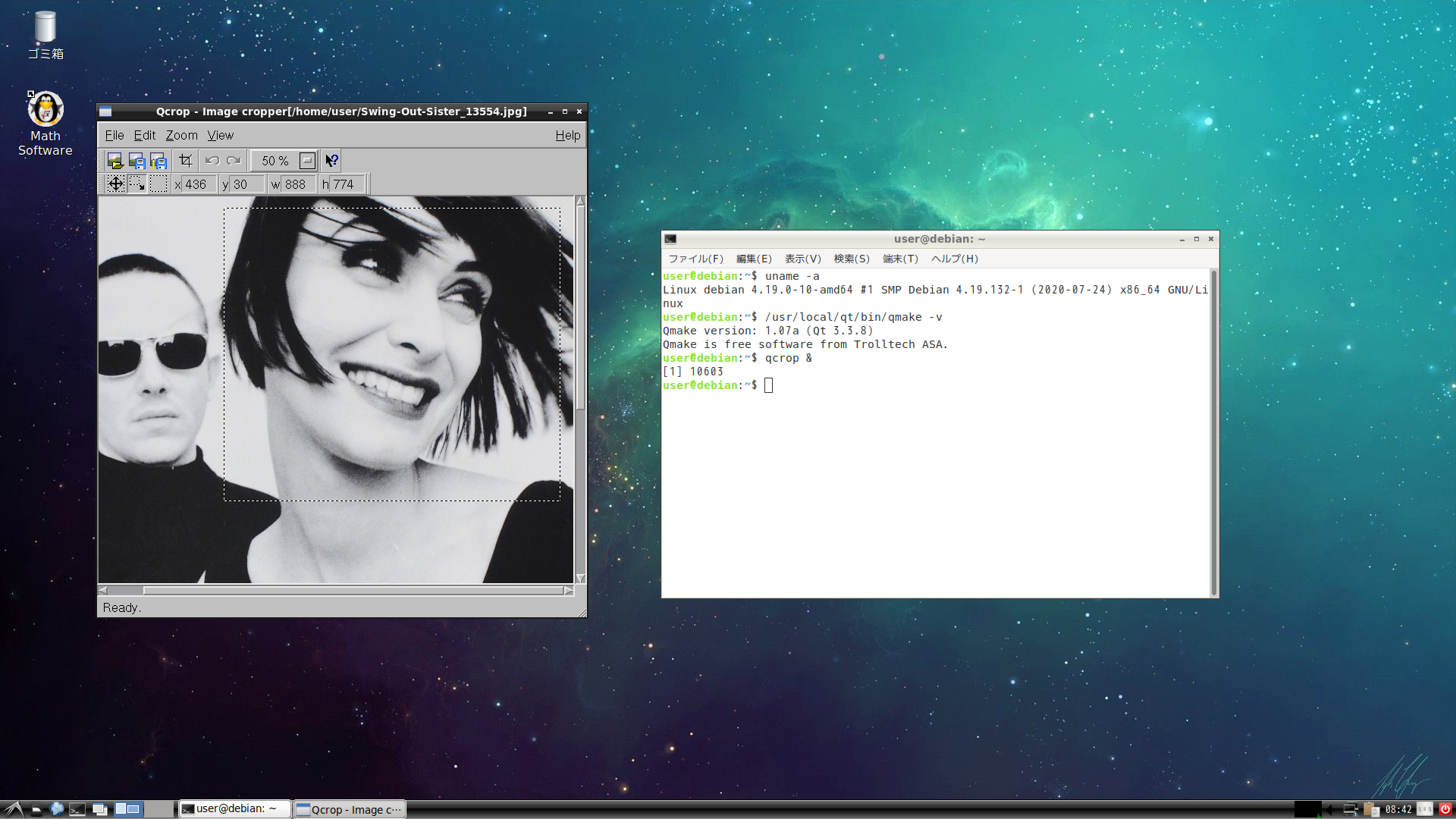
Task: Click the 'Qcrop - Image c…' taskbar button
Action: (x=350, y=809)
